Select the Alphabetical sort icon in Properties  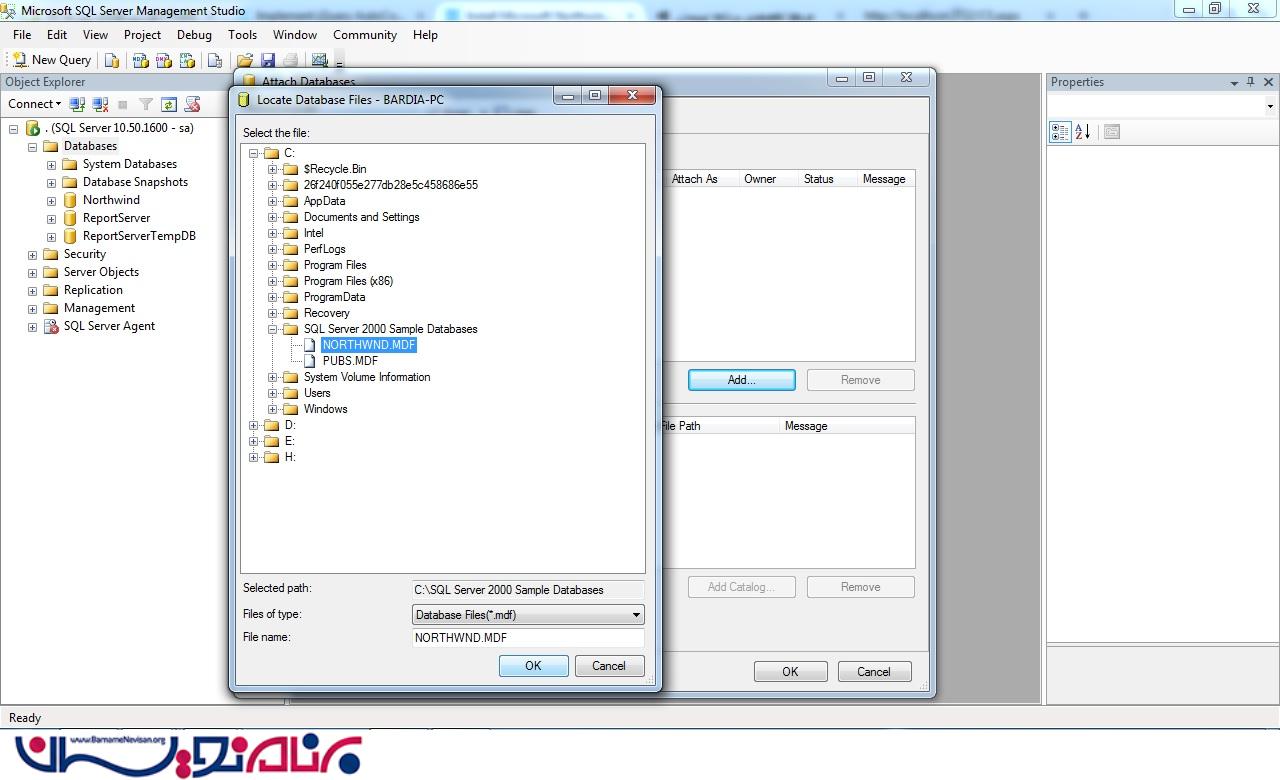click(x=1082, y=132)
